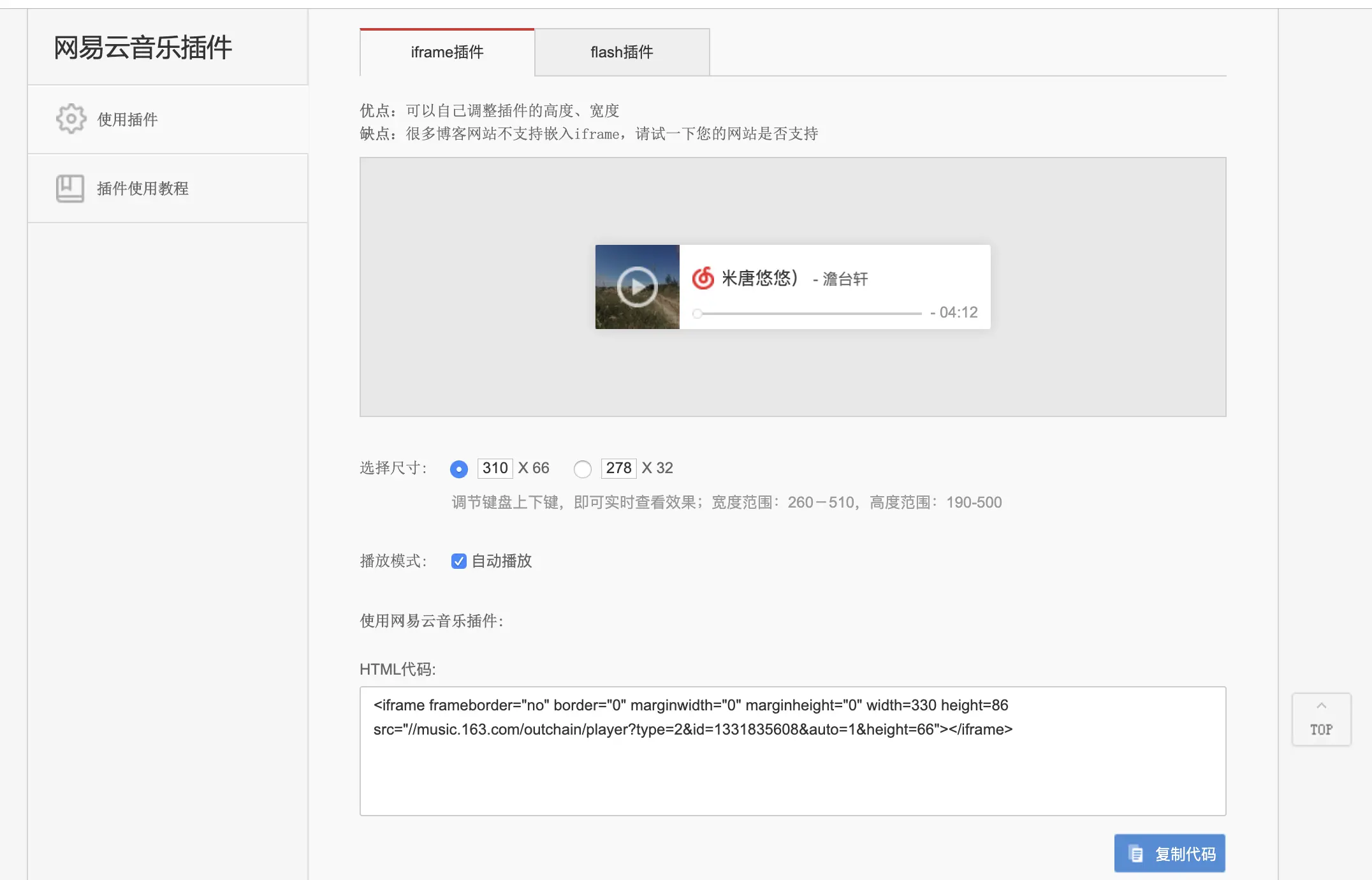This screenshot has width=1372, height=880.
Task: Open 插件使用教程 in the sidebar
Action: 143,188
